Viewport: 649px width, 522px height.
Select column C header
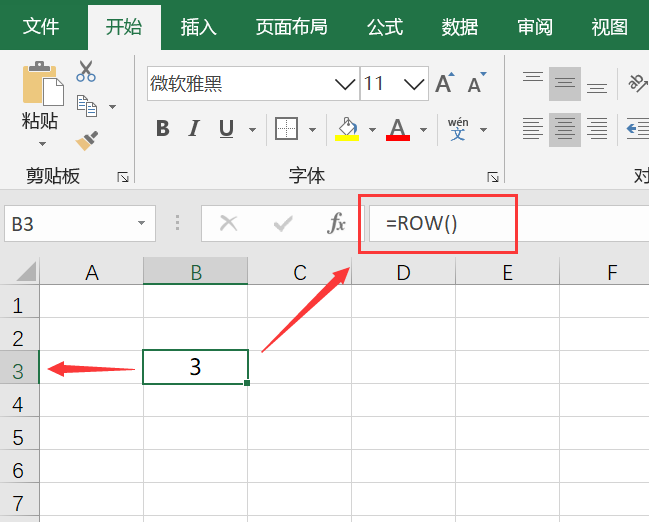tap(300, 272)
